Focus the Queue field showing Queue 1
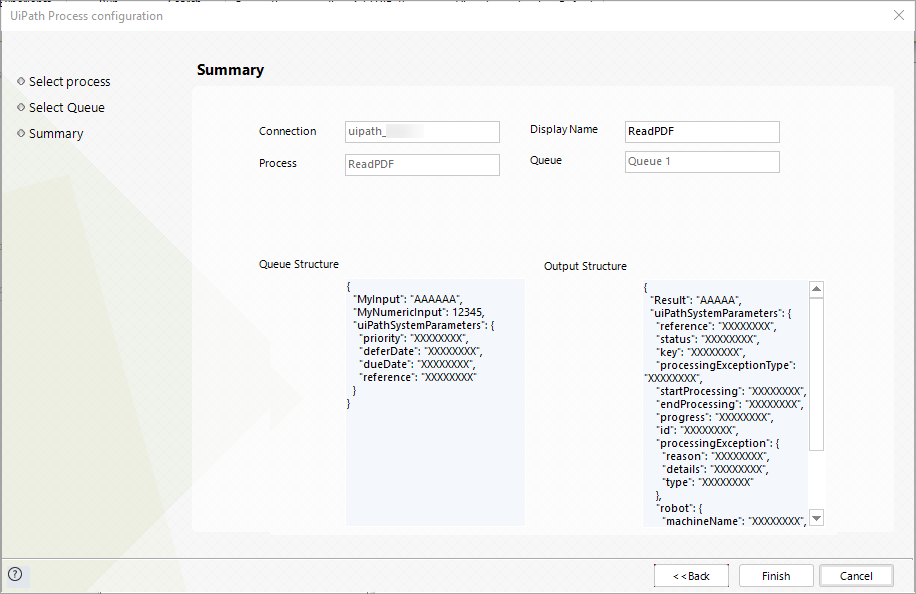The height and width of the screenshot is (594, 916). 702,162
